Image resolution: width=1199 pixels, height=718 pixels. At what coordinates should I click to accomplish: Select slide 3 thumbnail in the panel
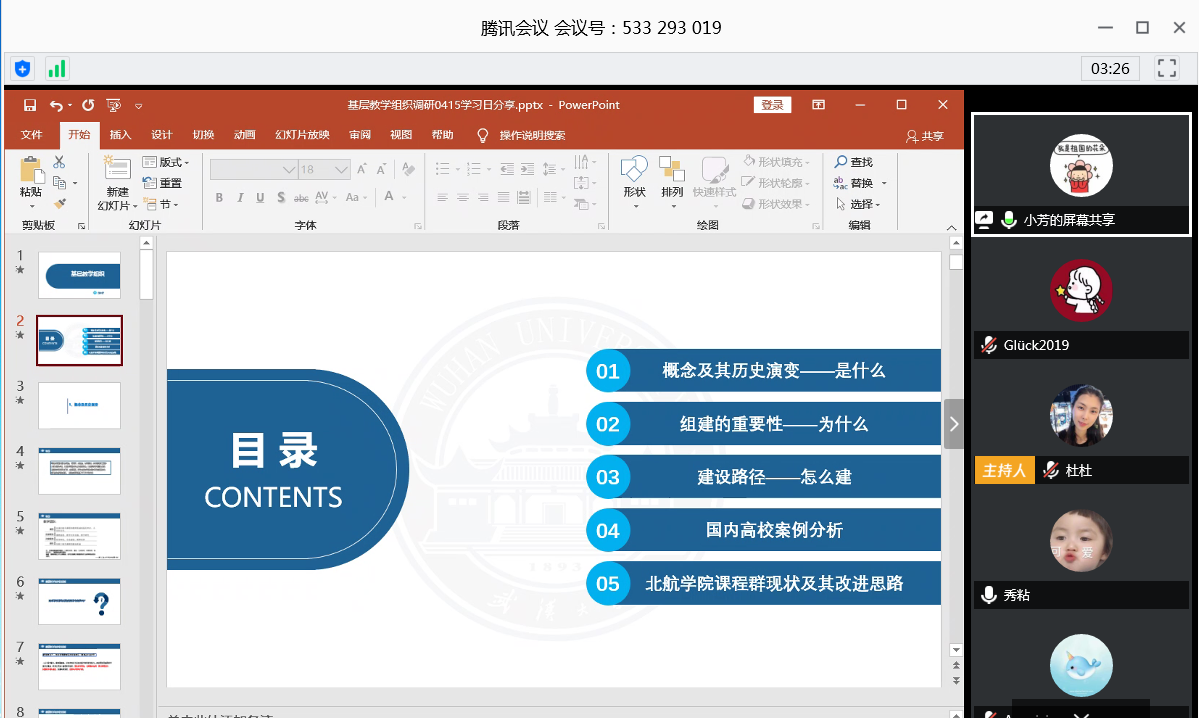(x=79, y=406)
